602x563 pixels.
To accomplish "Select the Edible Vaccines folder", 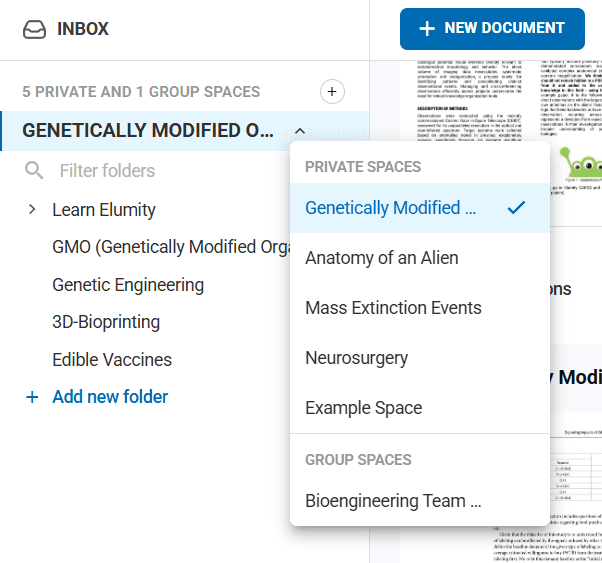I will coord(112,360).
